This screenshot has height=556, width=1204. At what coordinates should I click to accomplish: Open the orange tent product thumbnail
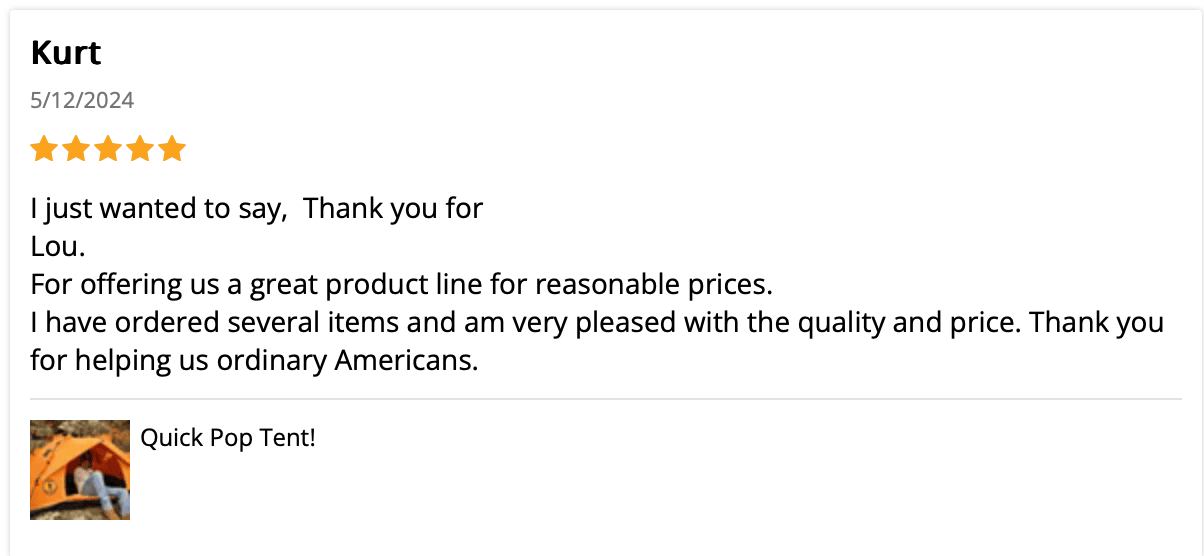80,470
